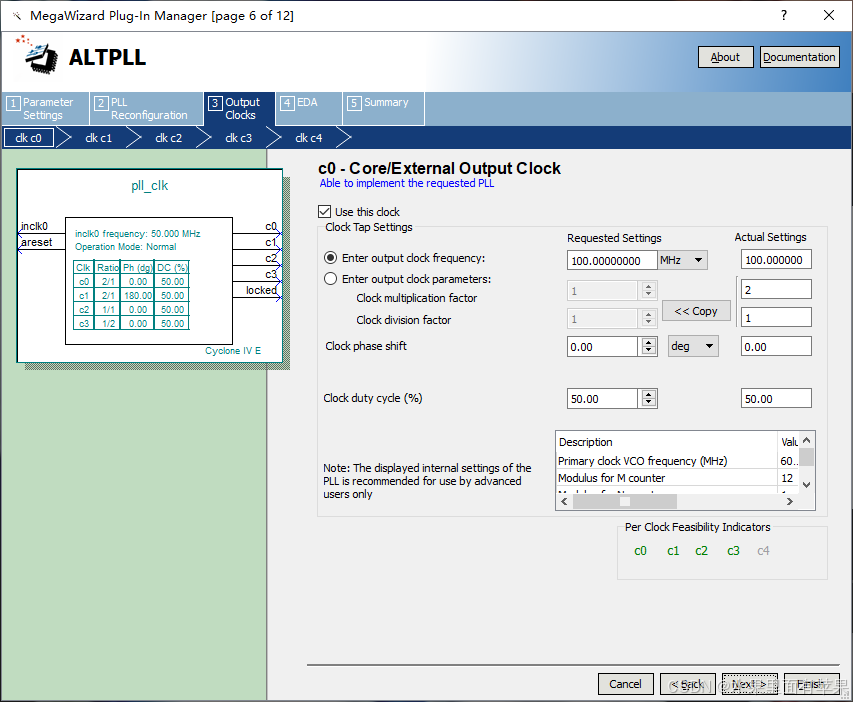Increase clock phase shift with up arrow

(x=648, y=342)
